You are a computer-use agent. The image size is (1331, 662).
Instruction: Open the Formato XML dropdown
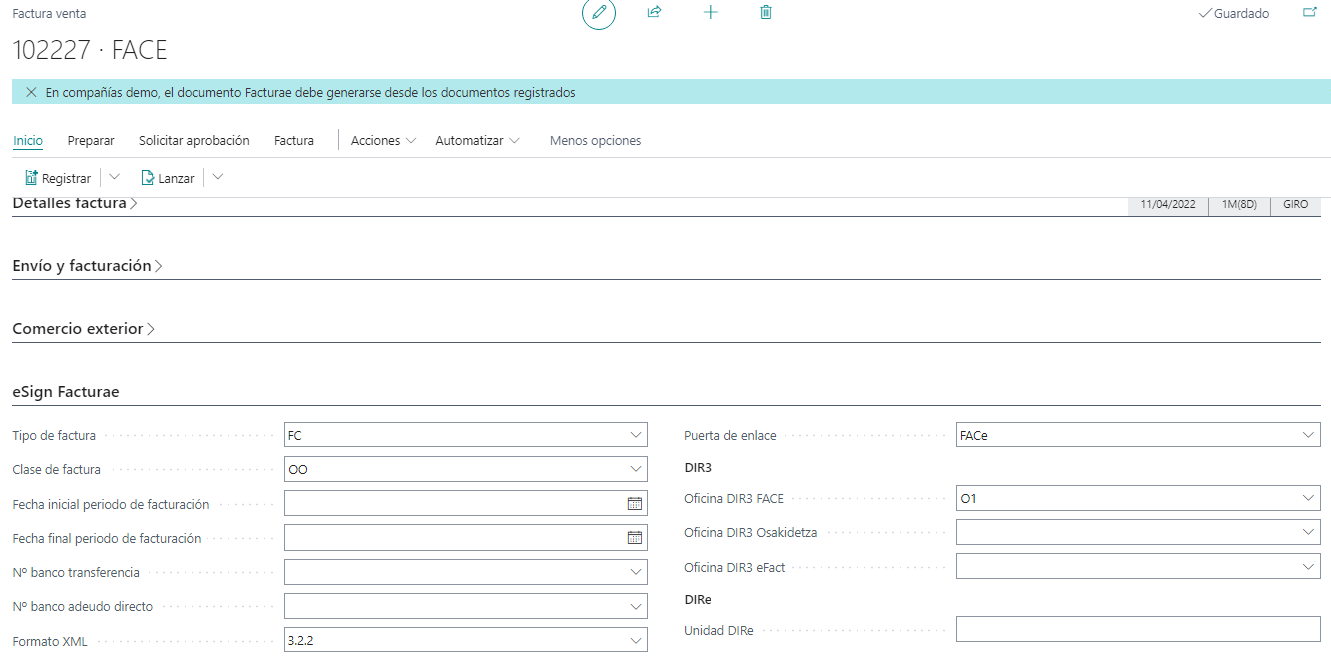coord(636,639)
